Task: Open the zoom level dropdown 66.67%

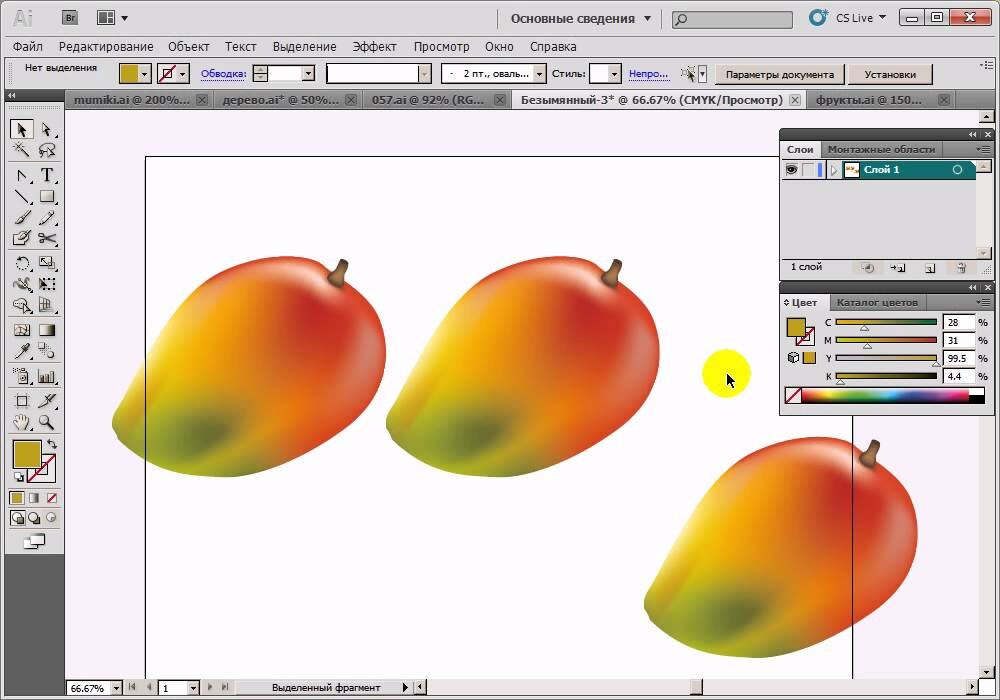Action: pos(116,688)
